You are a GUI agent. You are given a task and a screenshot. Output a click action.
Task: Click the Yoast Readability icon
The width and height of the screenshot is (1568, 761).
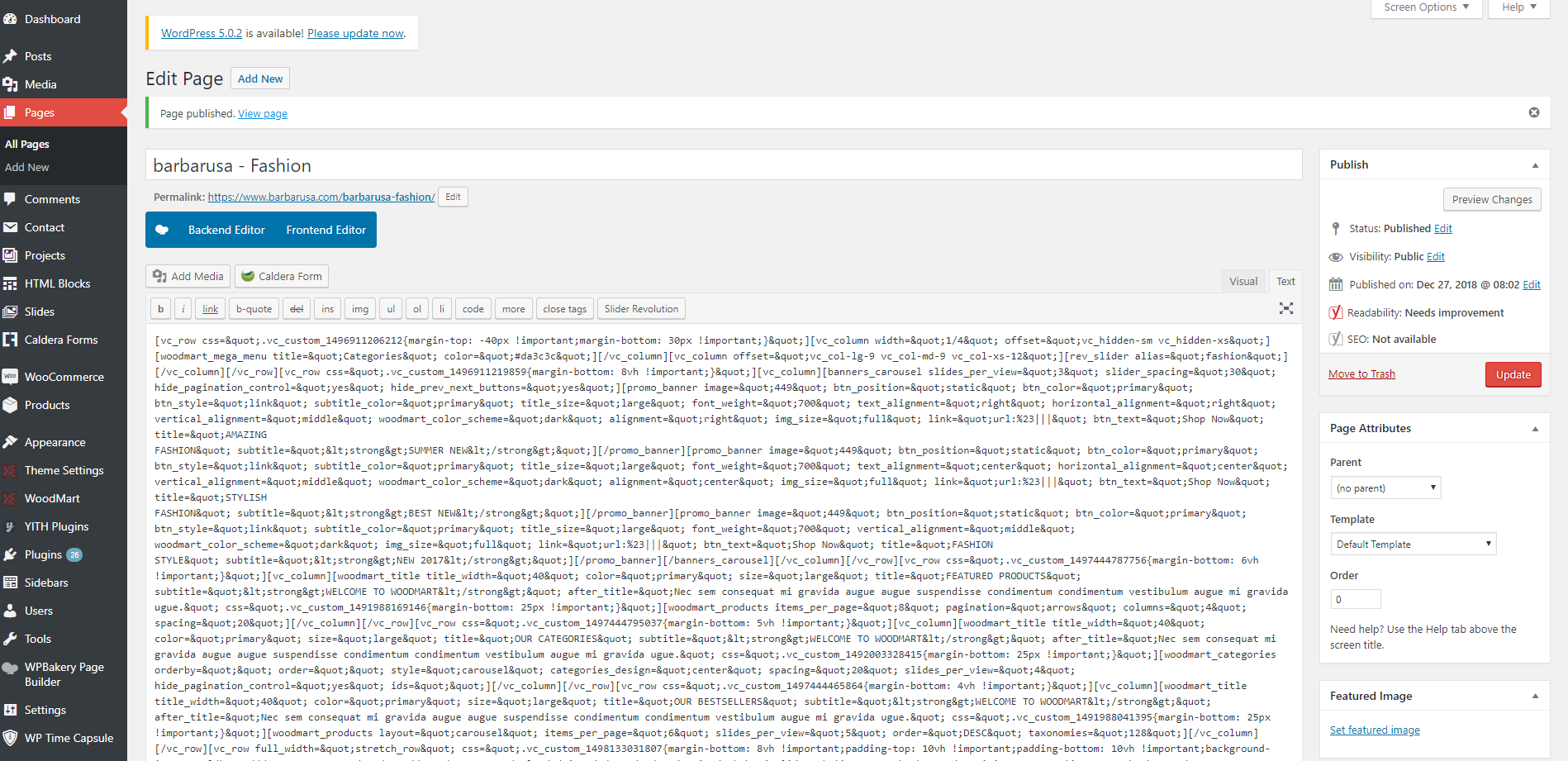click(x=1336, y=312)
